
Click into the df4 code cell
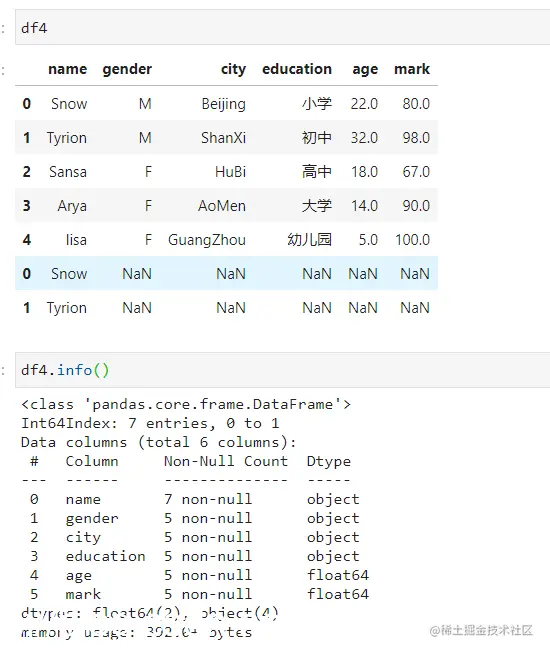tap(282, 28)
